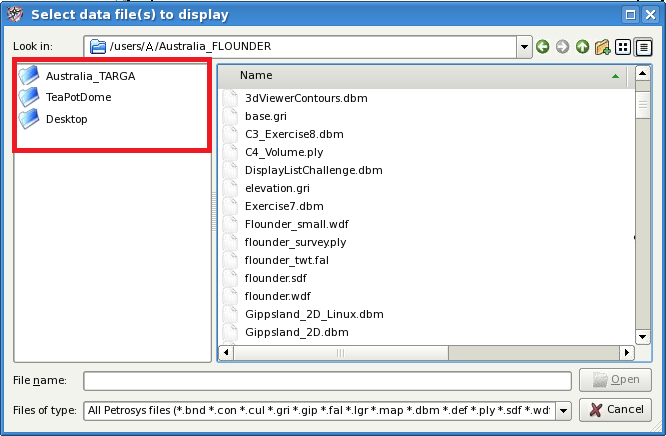Click the Back navigation arrow
Viewport: 666px width, 436px height.
[x=542, y=47]
